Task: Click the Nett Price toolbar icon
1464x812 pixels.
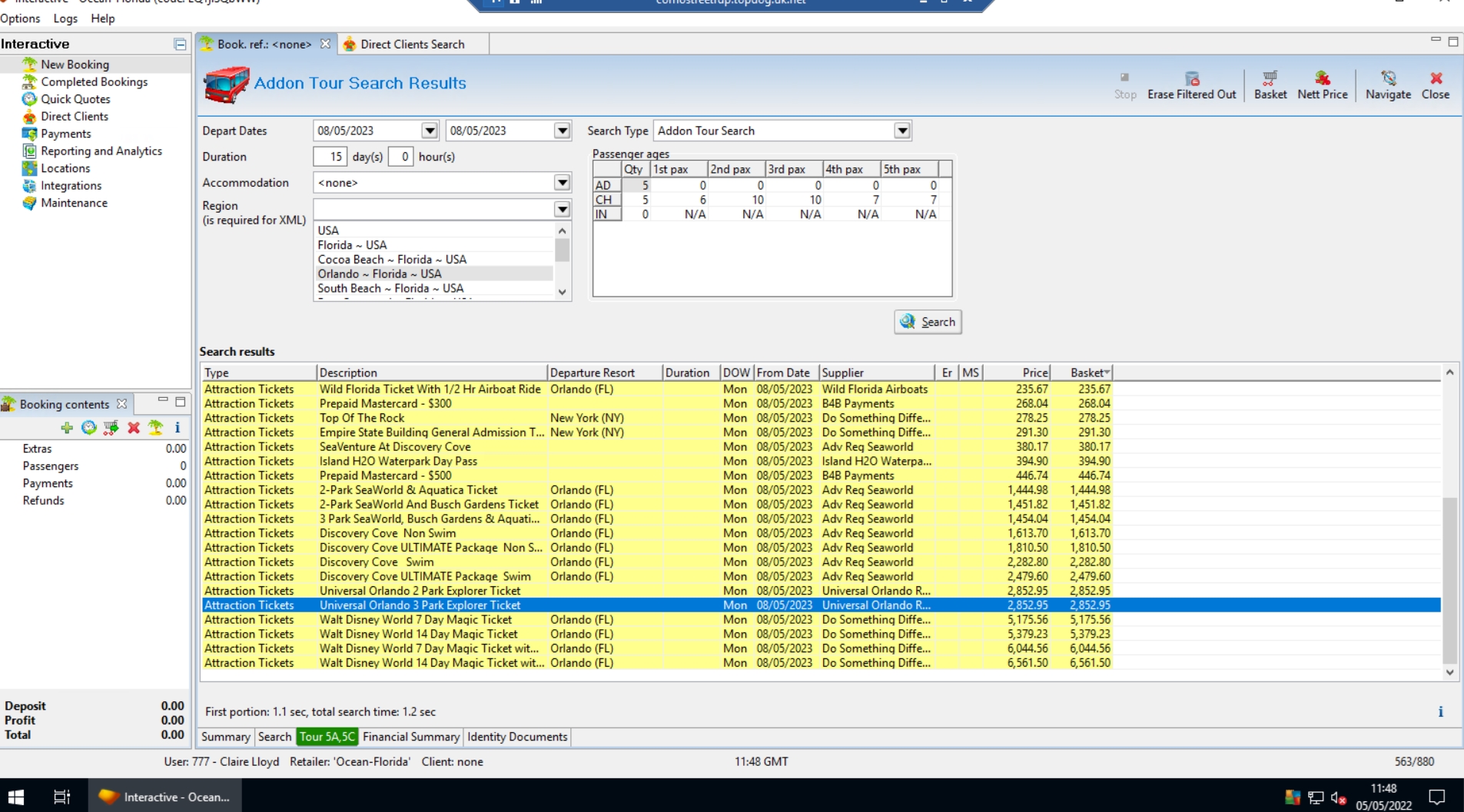Action: 1323,78
